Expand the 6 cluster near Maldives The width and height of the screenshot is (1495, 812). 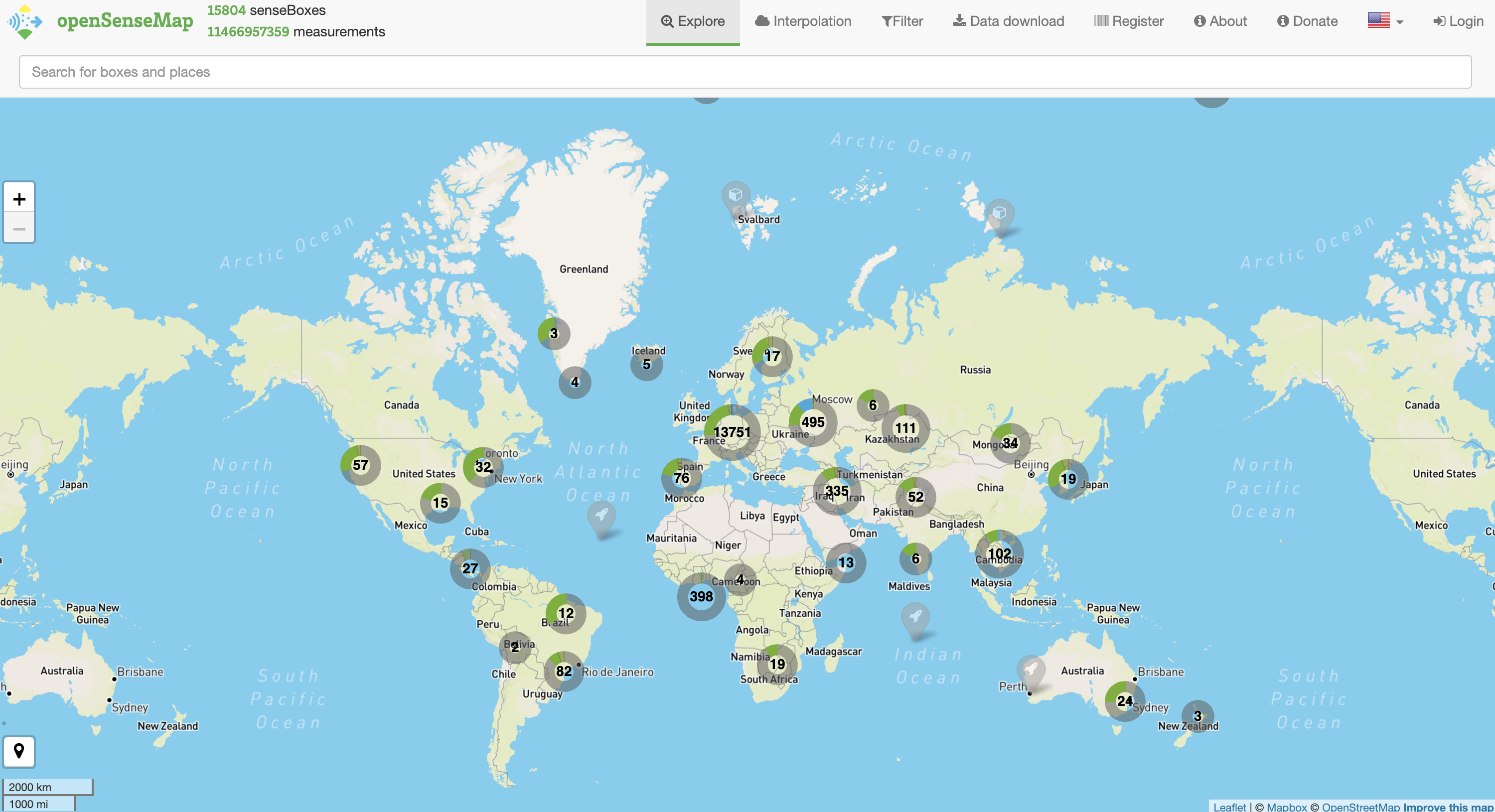[915, 558]
